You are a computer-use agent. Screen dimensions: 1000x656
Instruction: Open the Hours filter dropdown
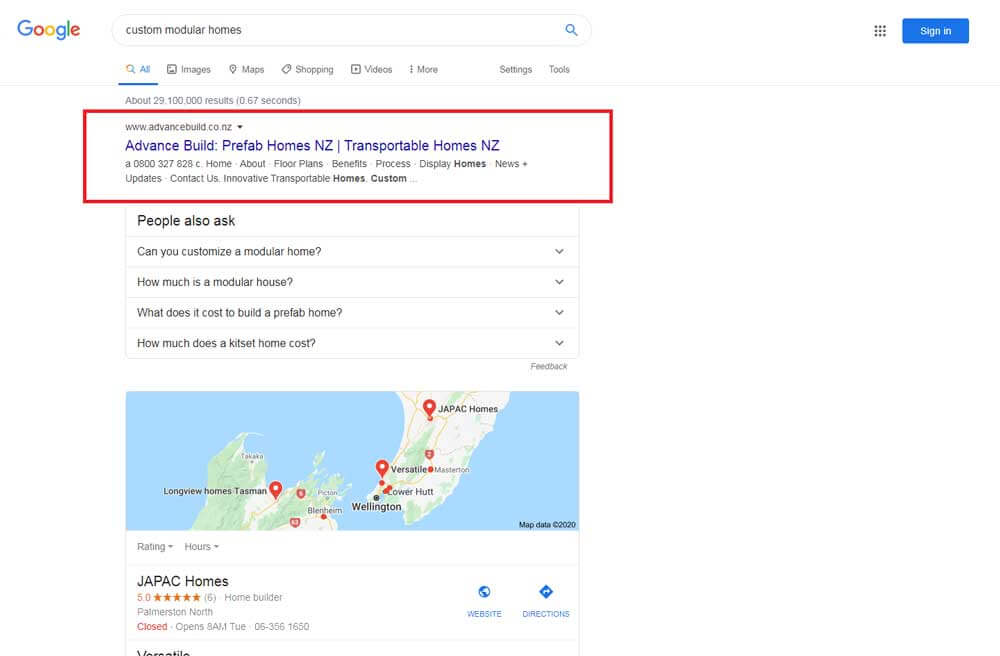(201, 547)
